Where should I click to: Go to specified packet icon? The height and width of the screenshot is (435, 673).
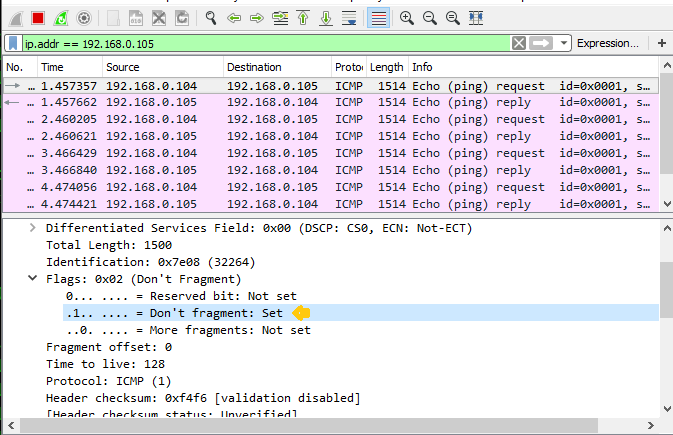click(280, 18)
